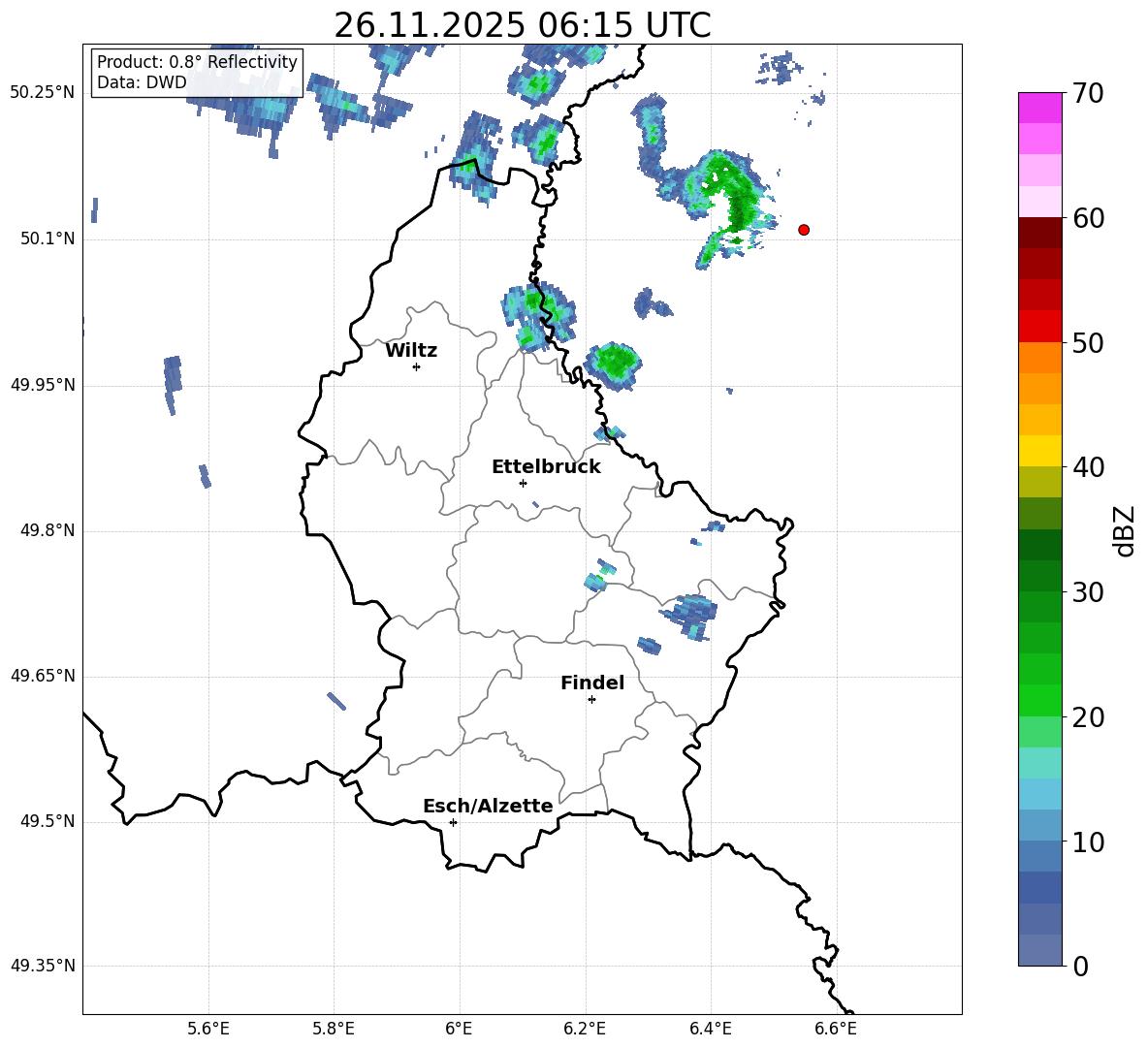This screenshot has height=1048, width=1148.
Task: Click the 6.6°E longitude label
Action: (836, 1029)
